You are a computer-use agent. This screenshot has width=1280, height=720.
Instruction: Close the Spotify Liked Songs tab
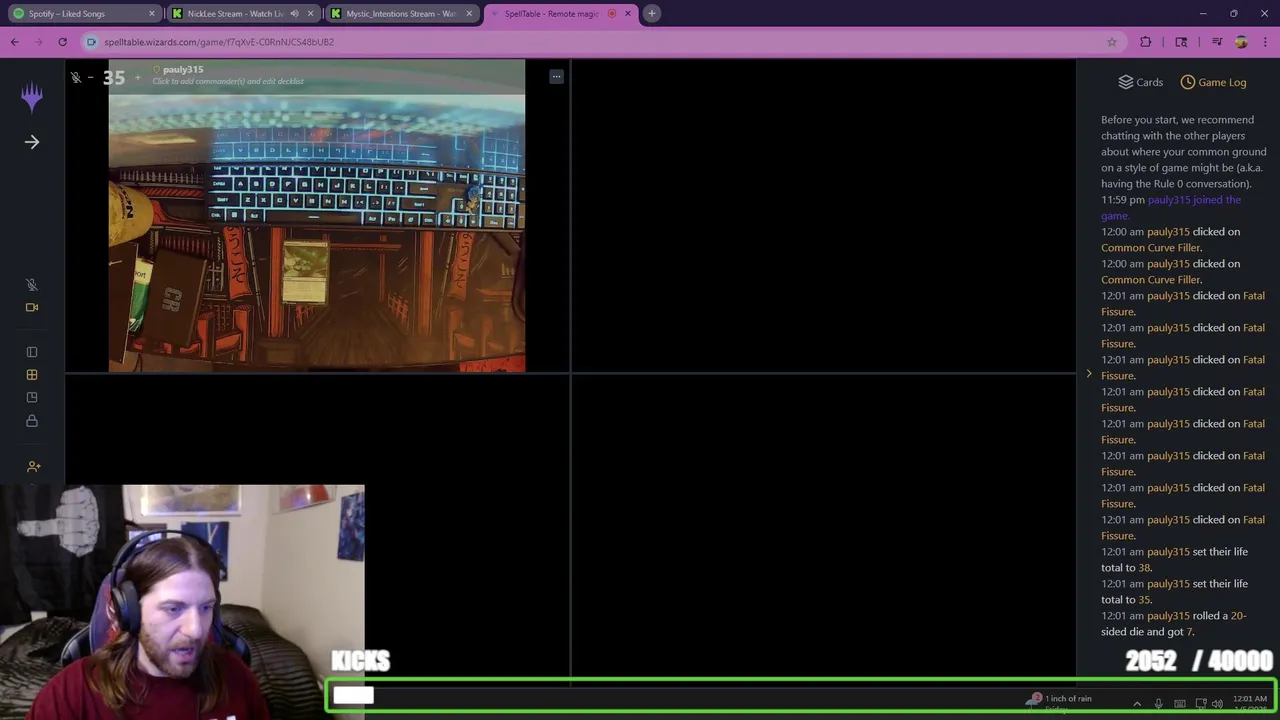pos(152,14)
